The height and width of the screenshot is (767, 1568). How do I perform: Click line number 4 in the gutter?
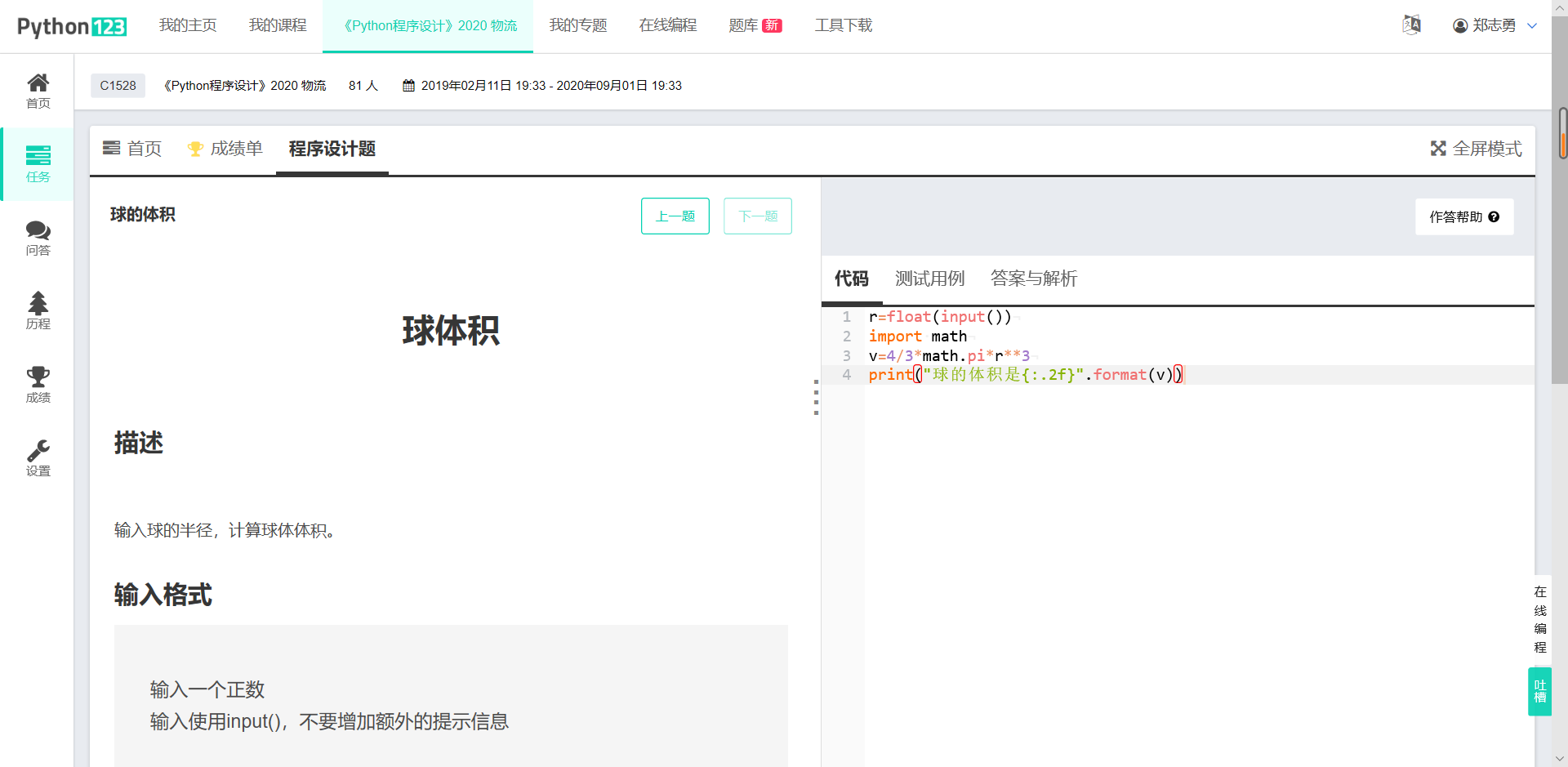[847, 375]
